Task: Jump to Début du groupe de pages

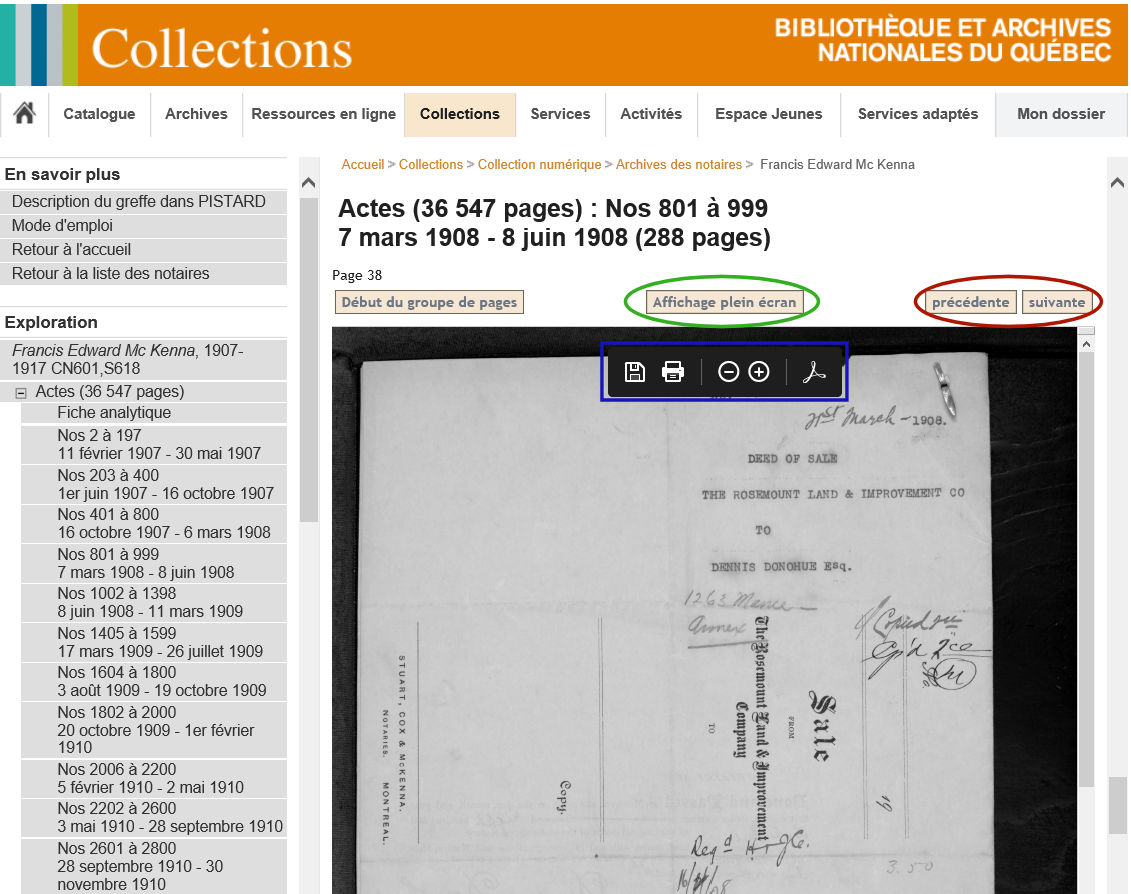Action: click(429, 302)
